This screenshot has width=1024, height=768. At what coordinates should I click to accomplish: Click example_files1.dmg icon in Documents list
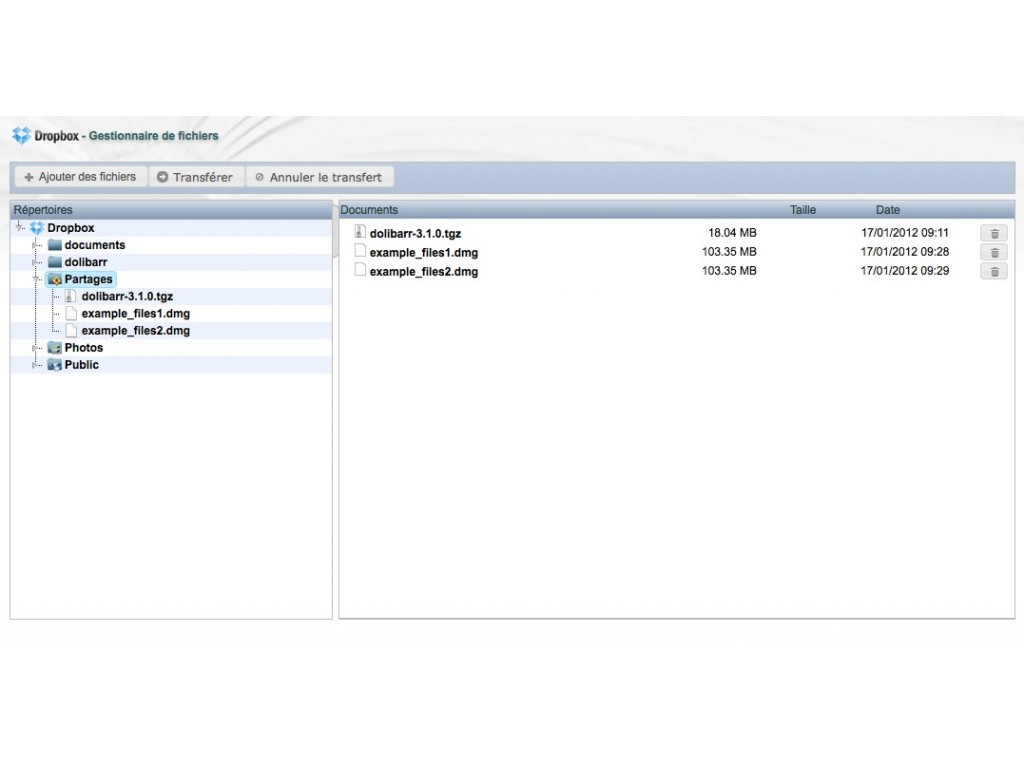click(x=360, y=250)
